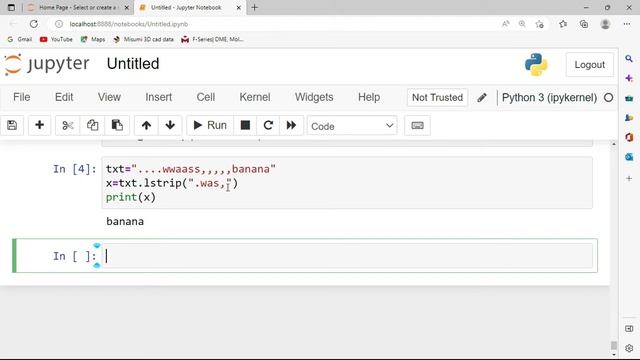This screenshot has height=360, width=640.
Task: Add a sidebar app with plus icon
Action: tap(629, 178)
